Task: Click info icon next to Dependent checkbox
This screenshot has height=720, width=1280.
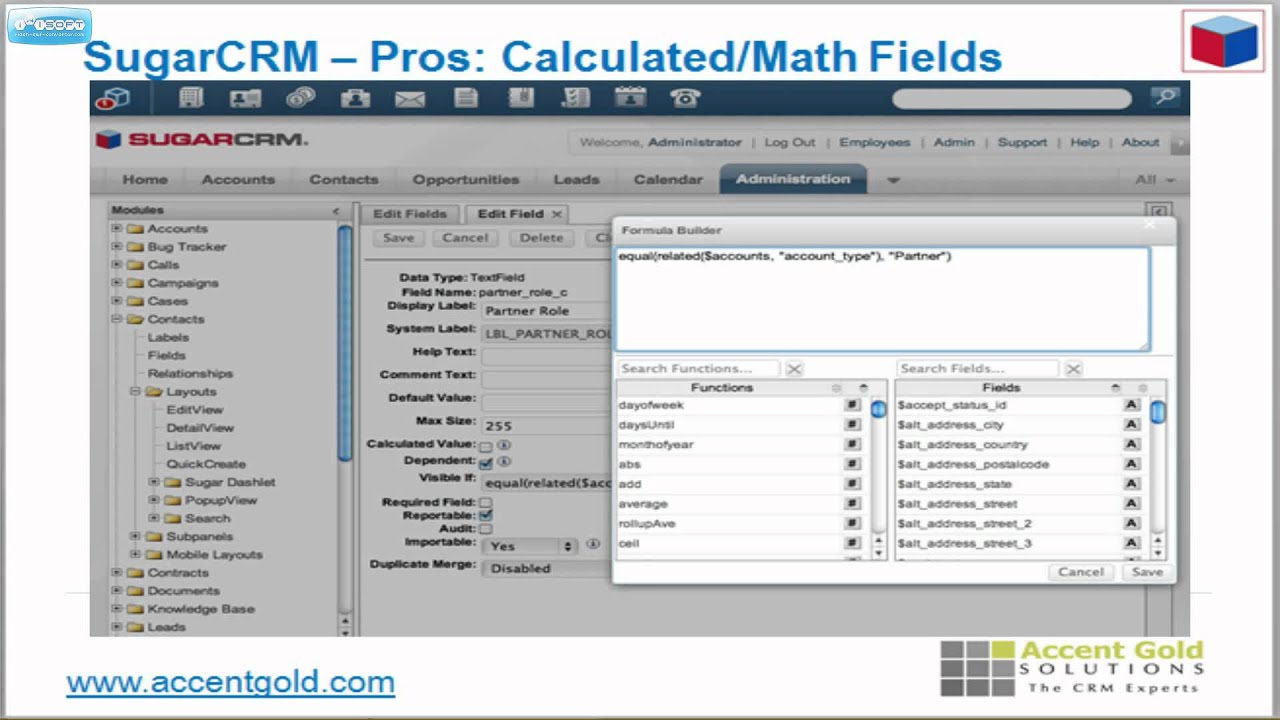Action: [505, 462]
